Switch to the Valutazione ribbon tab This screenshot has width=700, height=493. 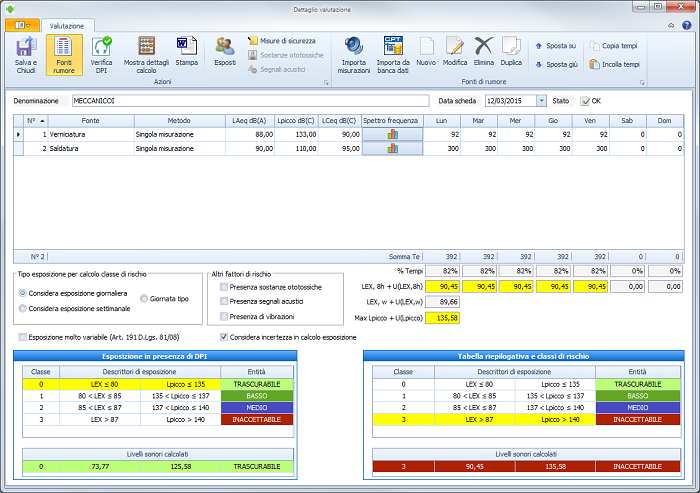pyautogui.click(x=68, y=25)
